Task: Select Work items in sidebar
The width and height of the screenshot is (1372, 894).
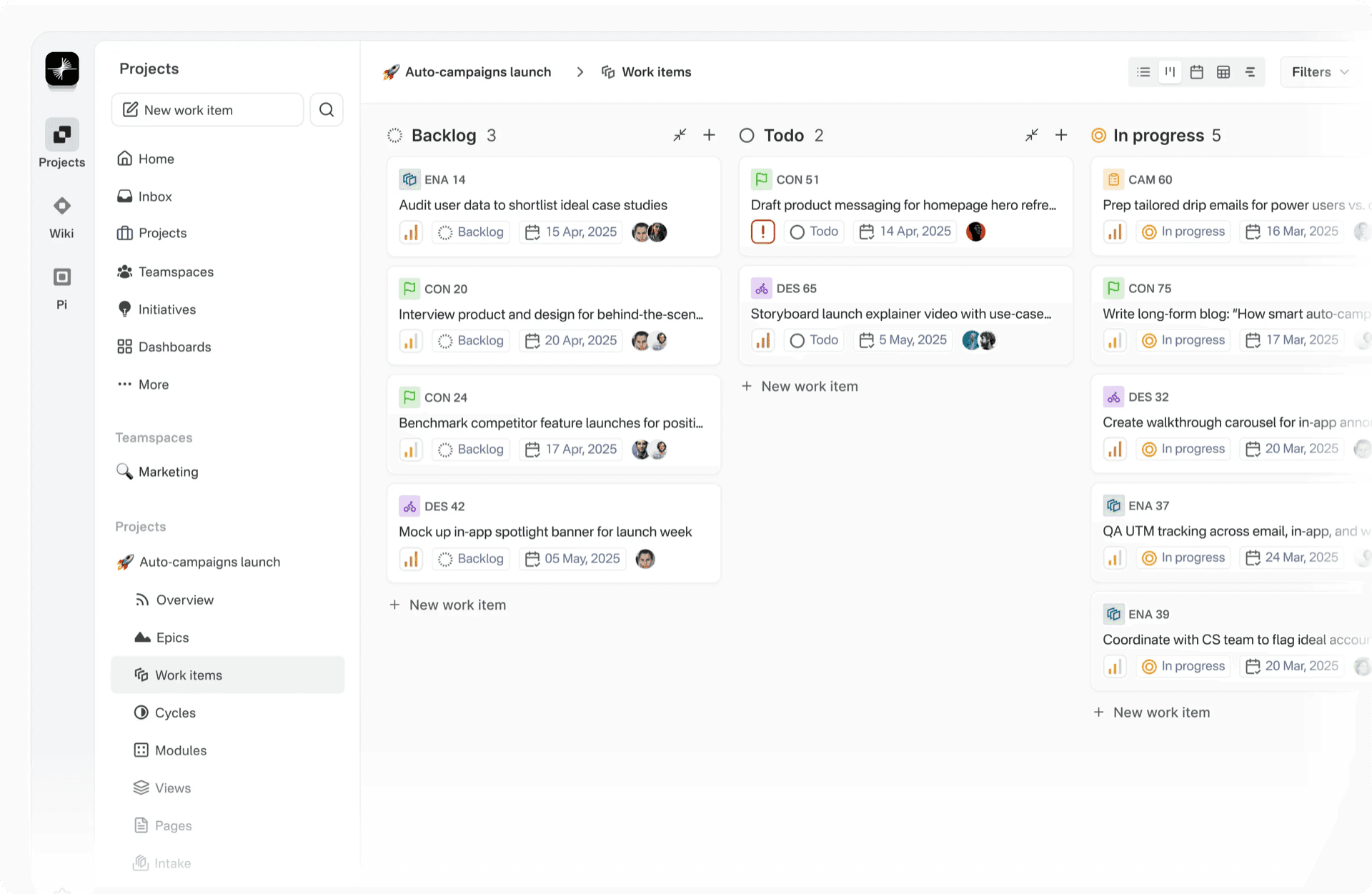Action: point(227,675)
